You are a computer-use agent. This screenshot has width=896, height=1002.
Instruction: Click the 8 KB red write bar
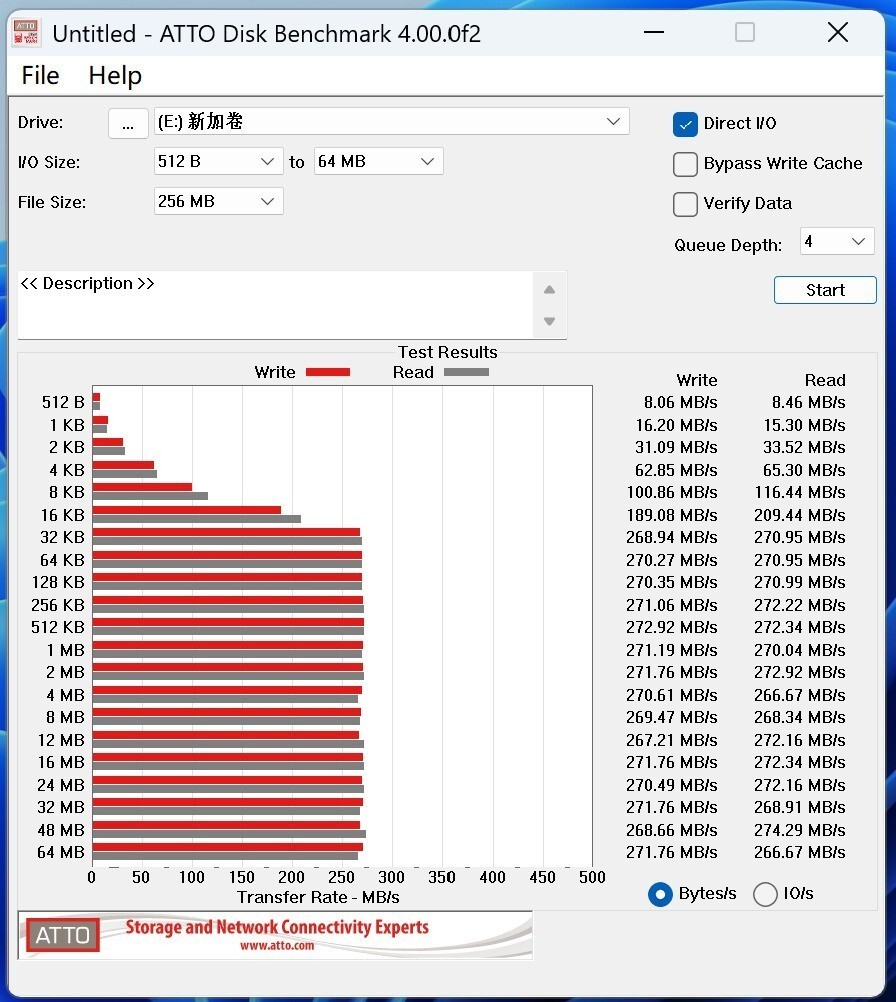point(143,487)
